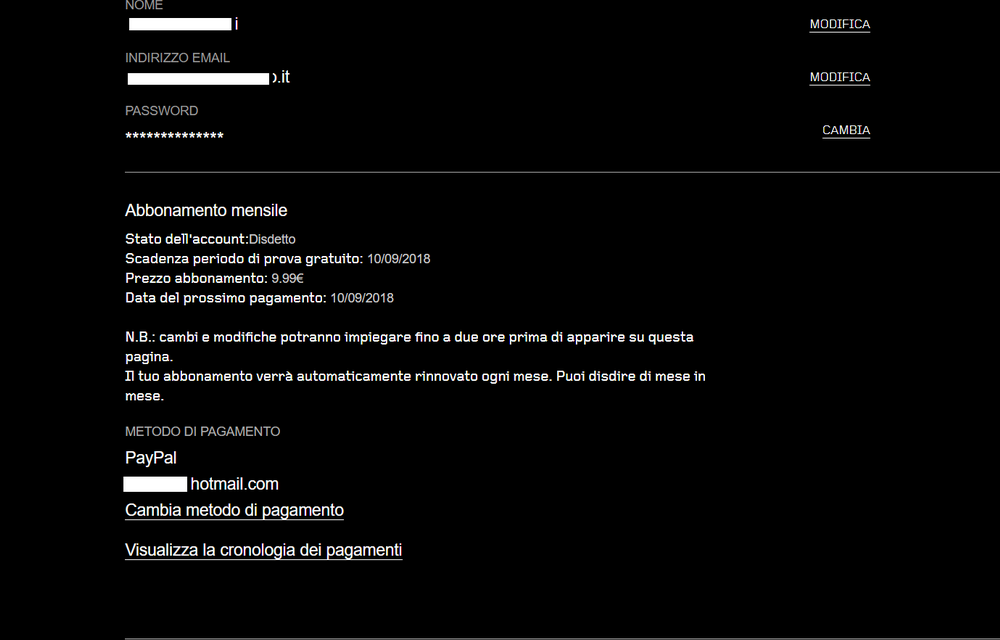
Task: Click MODIFICA link beside the name field
Action: tap(839, 24)
